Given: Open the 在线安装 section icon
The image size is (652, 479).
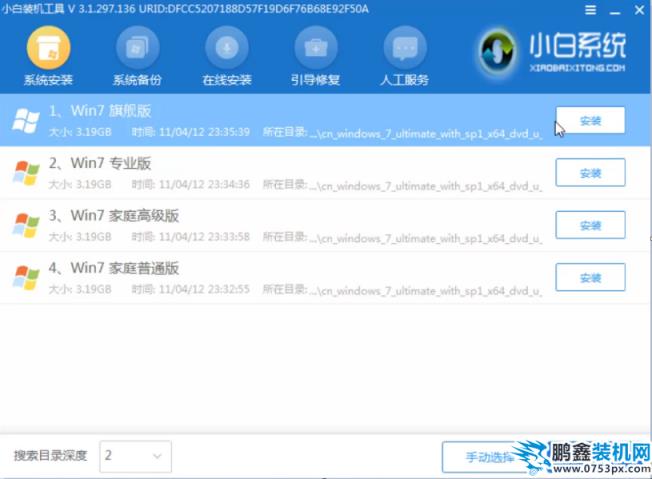Looking at the screenshot, I should (227, 47).
